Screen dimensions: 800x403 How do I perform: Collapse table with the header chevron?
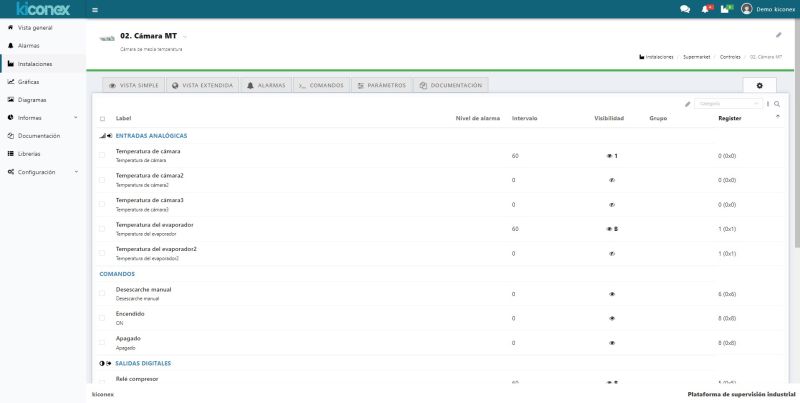point(778,117)
